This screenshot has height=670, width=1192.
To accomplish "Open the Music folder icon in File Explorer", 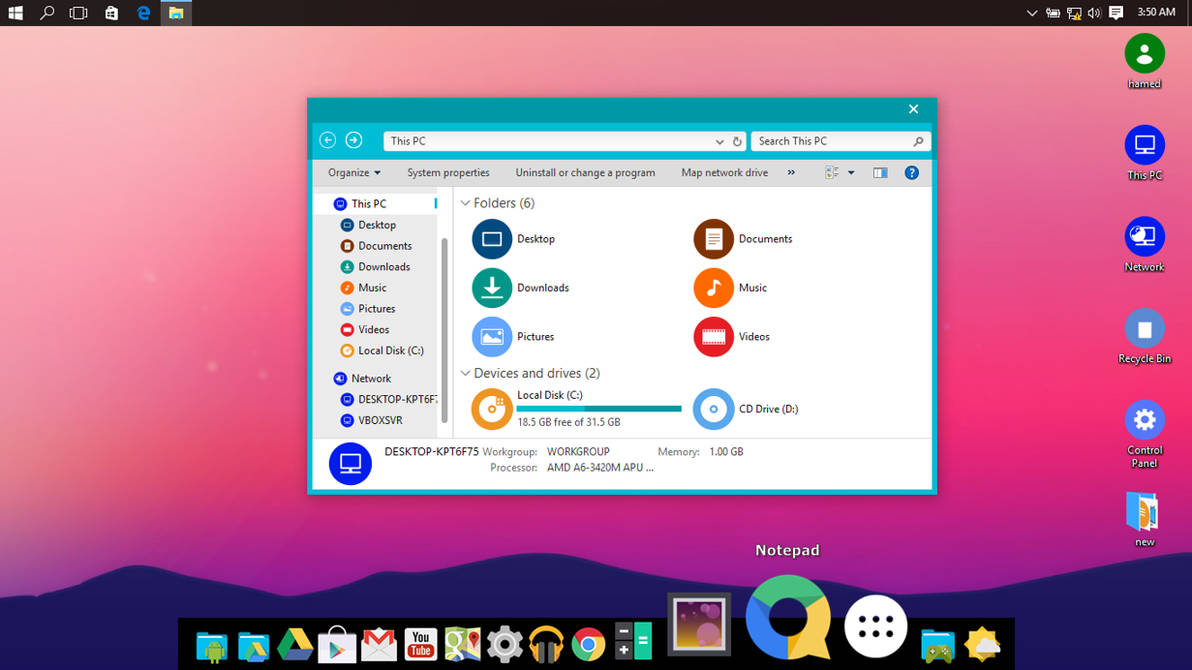I will (x=714, y=287).
